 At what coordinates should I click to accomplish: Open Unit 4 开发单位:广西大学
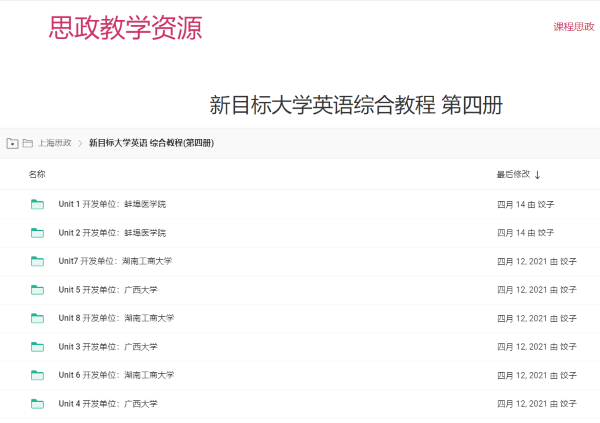click(108, 404)
